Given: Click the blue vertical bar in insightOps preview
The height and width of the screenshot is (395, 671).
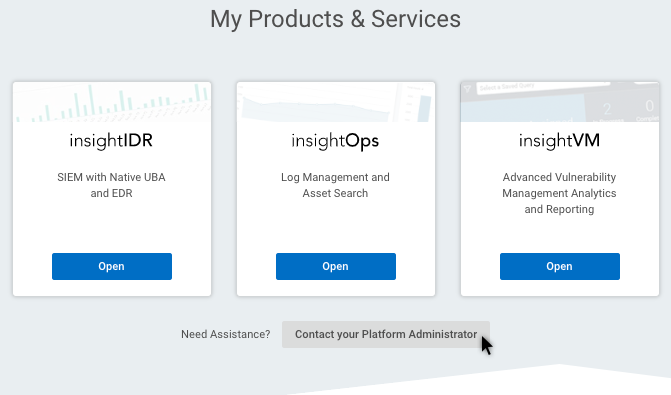Looking at the screenshot, I should click(424, 108).
